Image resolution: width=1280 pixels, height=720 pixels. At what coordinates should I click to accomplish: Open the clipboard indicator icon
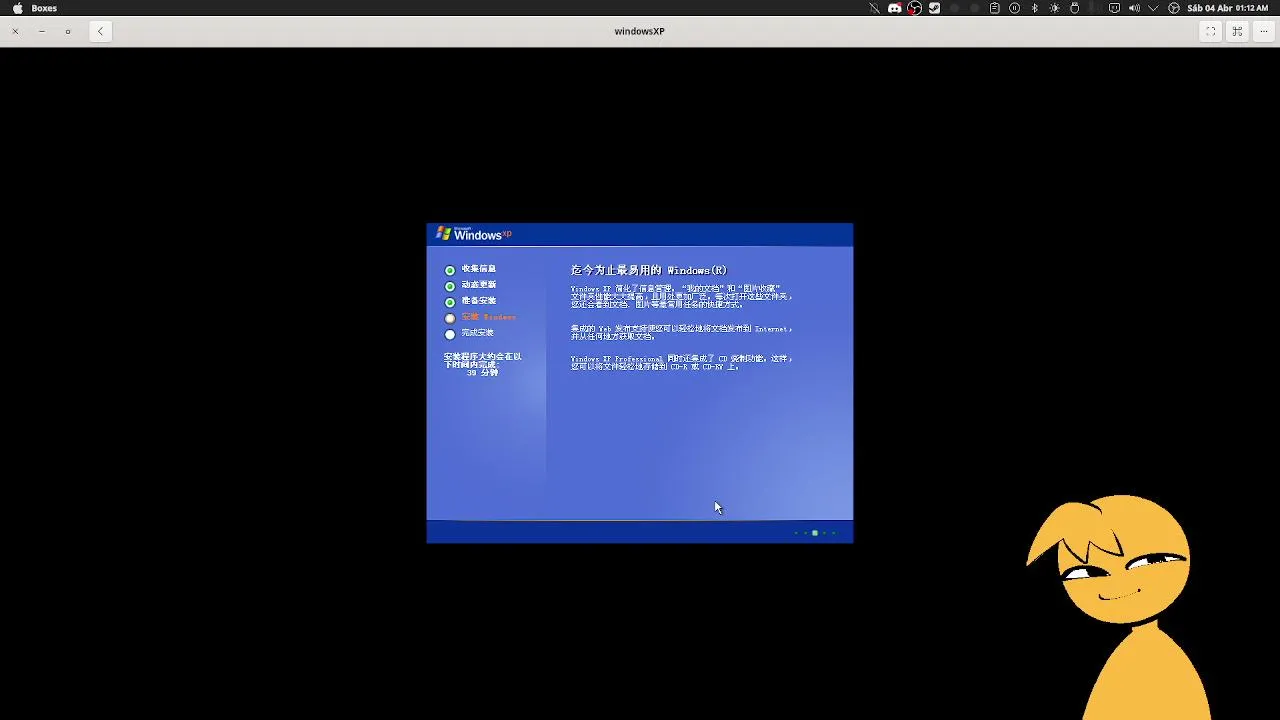pyautogui.click(x=994, y=8)
